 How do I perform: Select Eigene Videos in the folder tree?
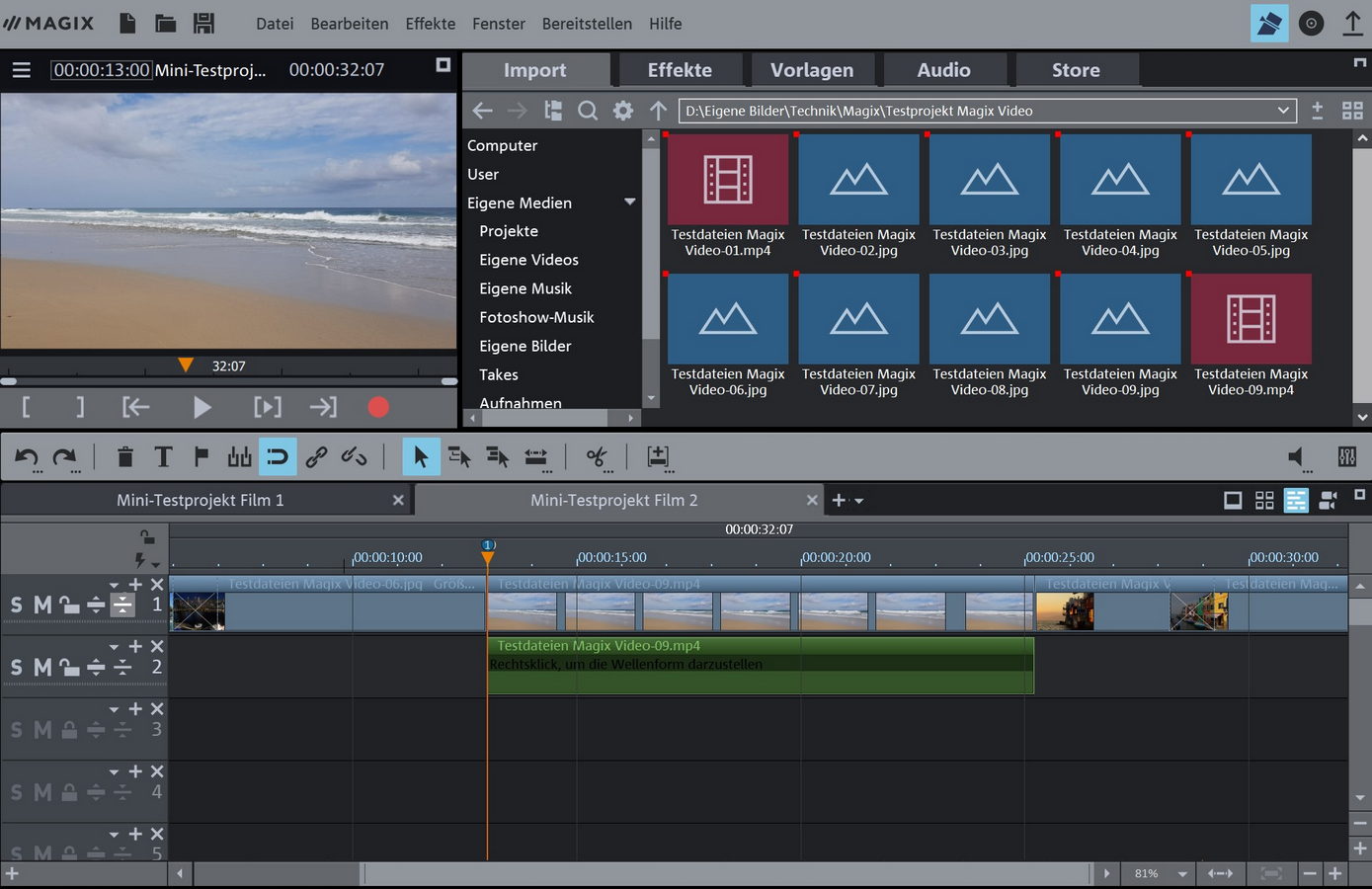tap(528, 260)
